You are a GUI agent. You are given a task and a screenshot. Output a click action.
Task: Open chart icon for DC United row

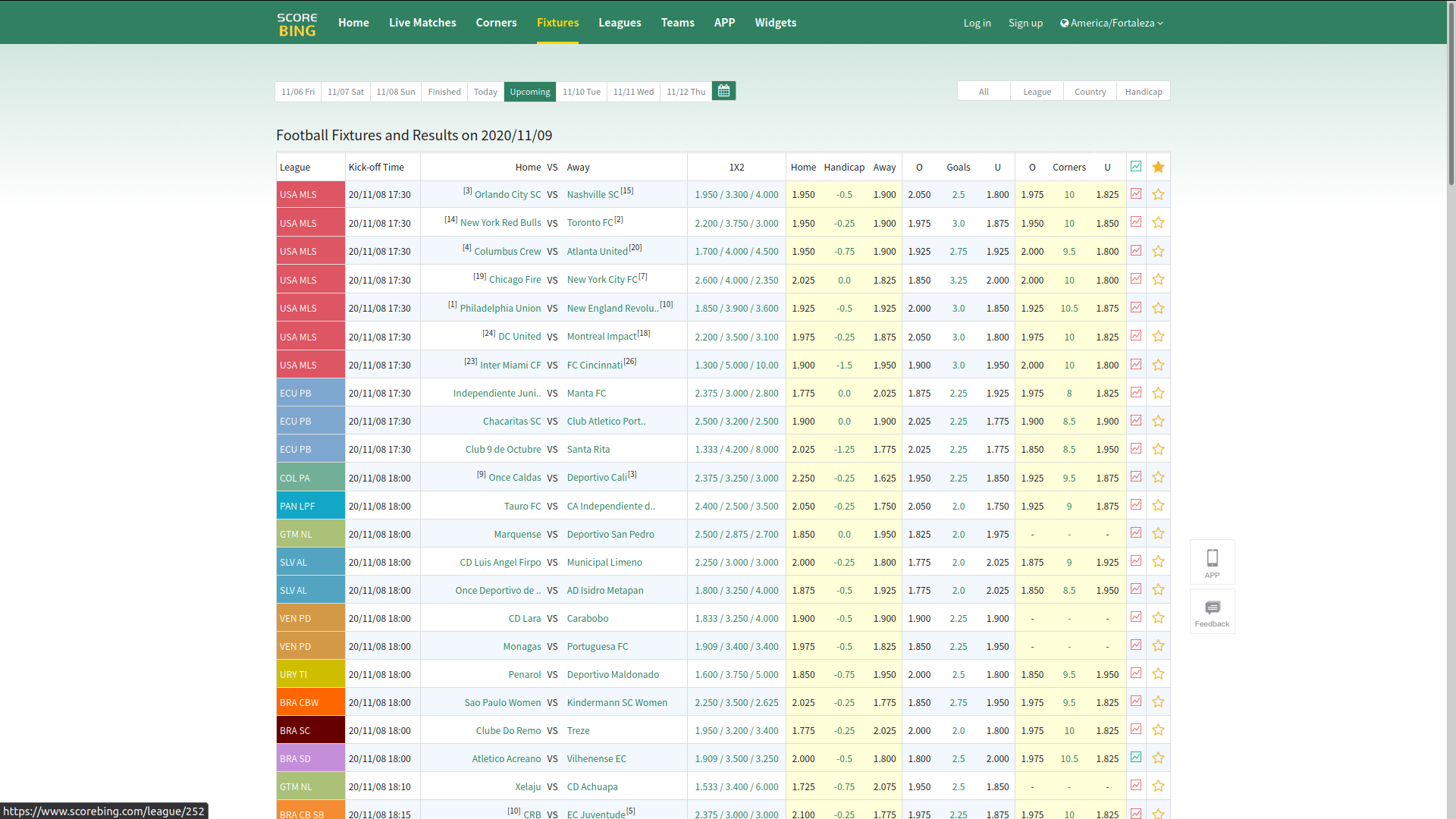coord(1136,335)
